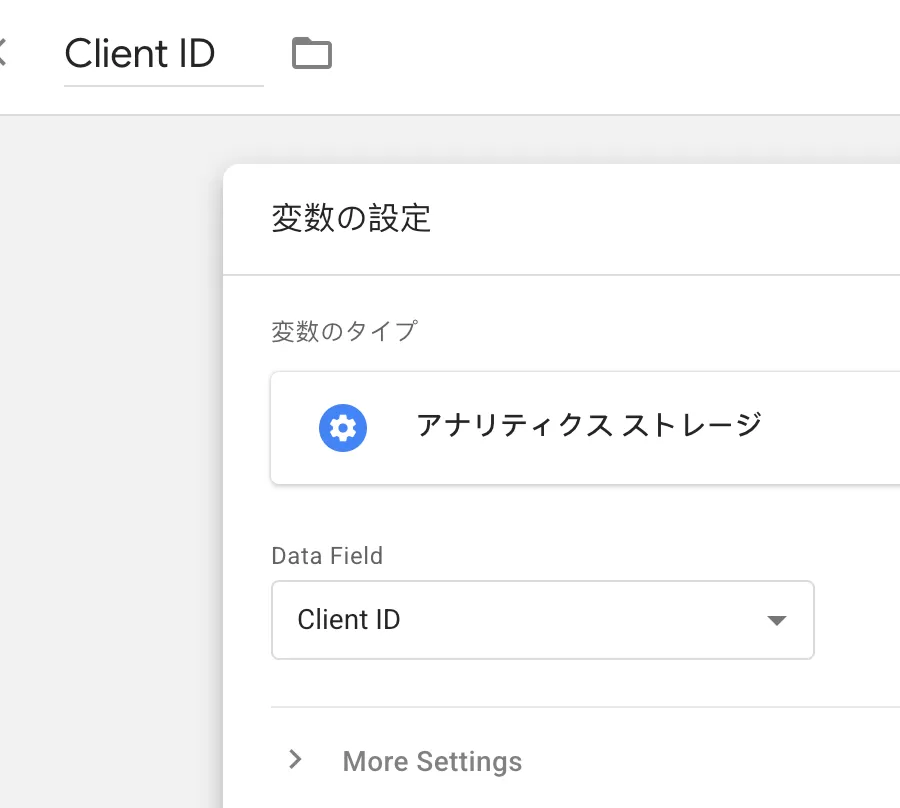Screen dimensions: 900x808
Task: Click the 変数のタイプ label
Action: [344, 331]
